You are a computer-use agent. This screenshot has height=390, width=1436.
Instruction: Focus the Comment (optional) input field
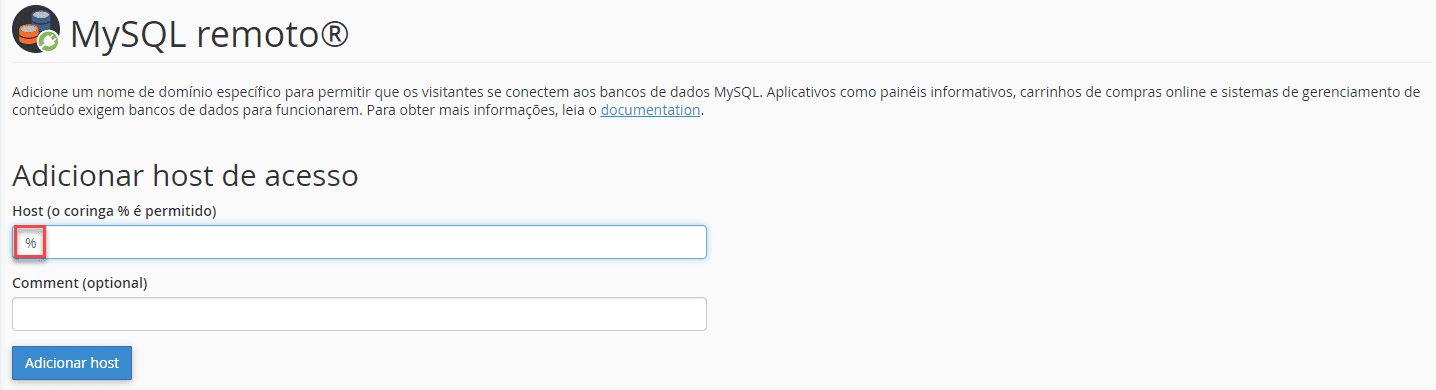pyautogui.click(x=359, y=314)
